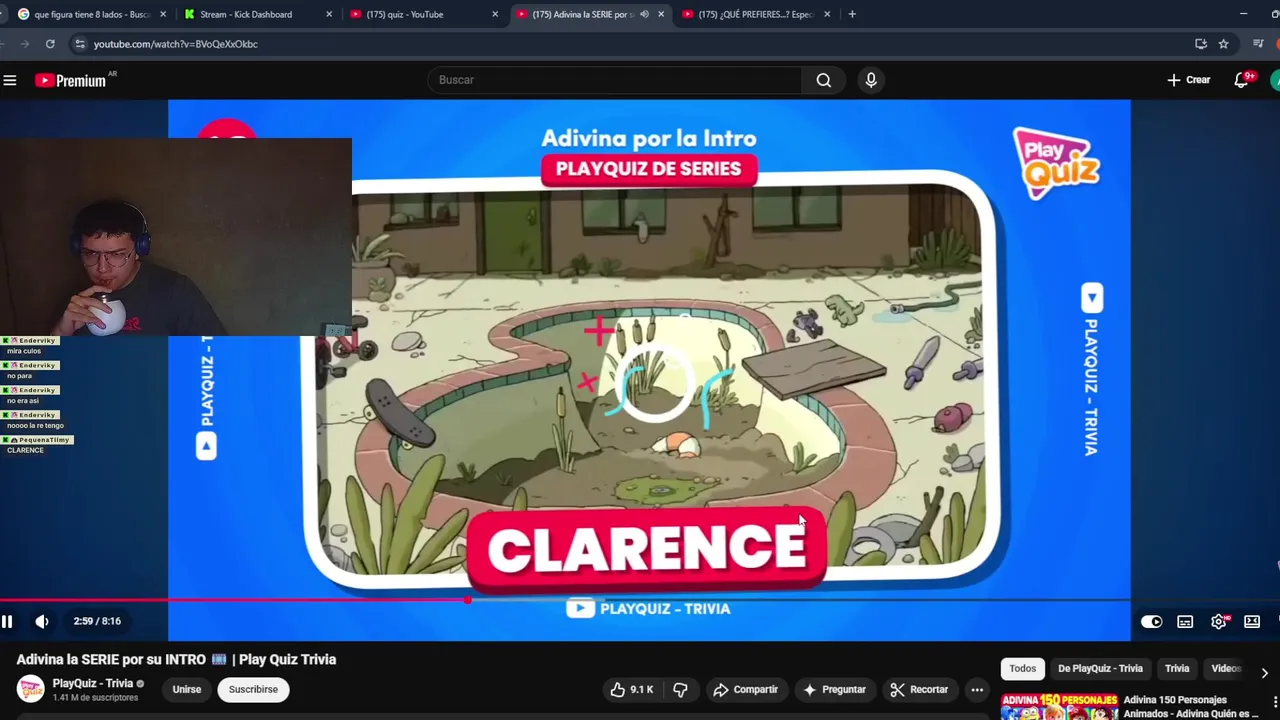Go to the YouTube Premium home logo
This screenshot has height=720, width=1280.
[71, 80]
